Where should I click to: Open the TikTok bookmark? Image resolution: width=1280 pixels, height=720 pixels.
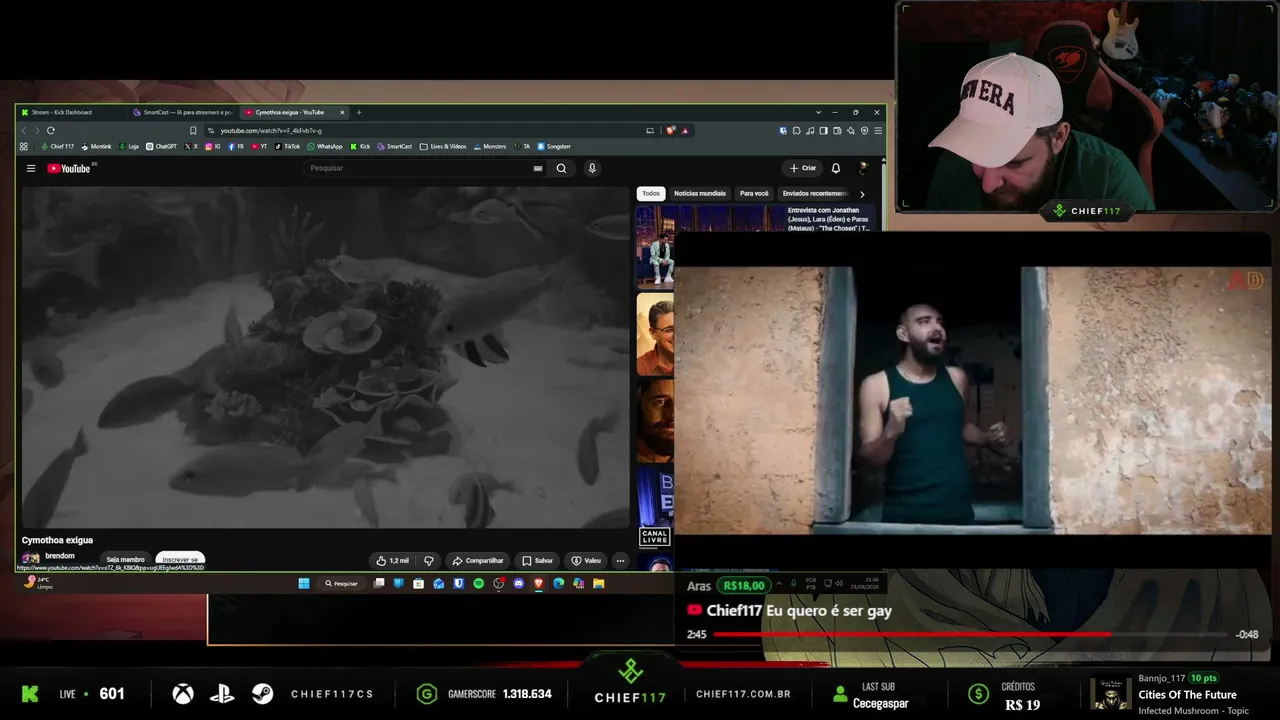click(x=287, y=146)
